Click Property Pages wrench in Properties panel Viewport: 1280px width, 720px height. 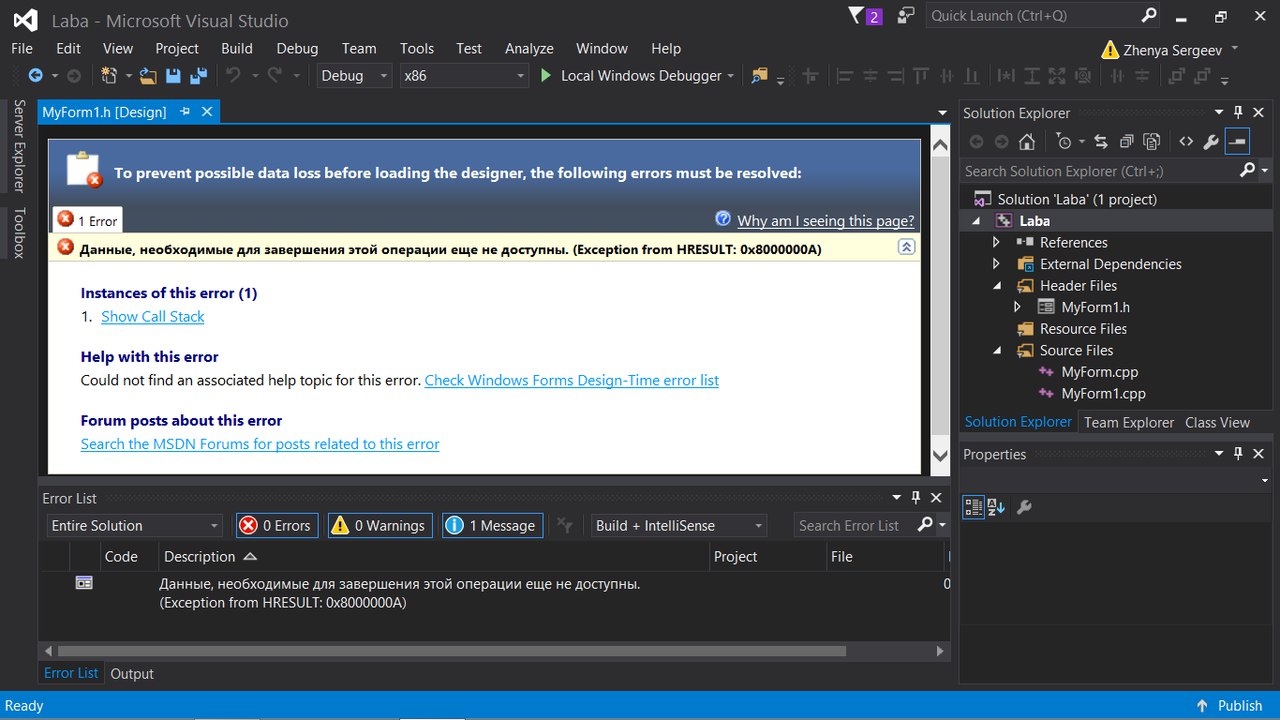[1024, 507]
